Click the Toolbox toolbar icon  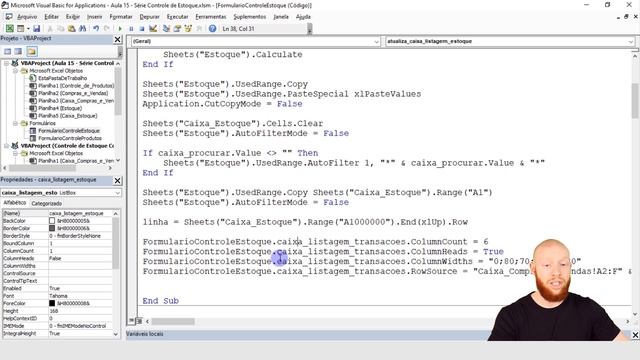pyautogui.click(x=199, y=29)
